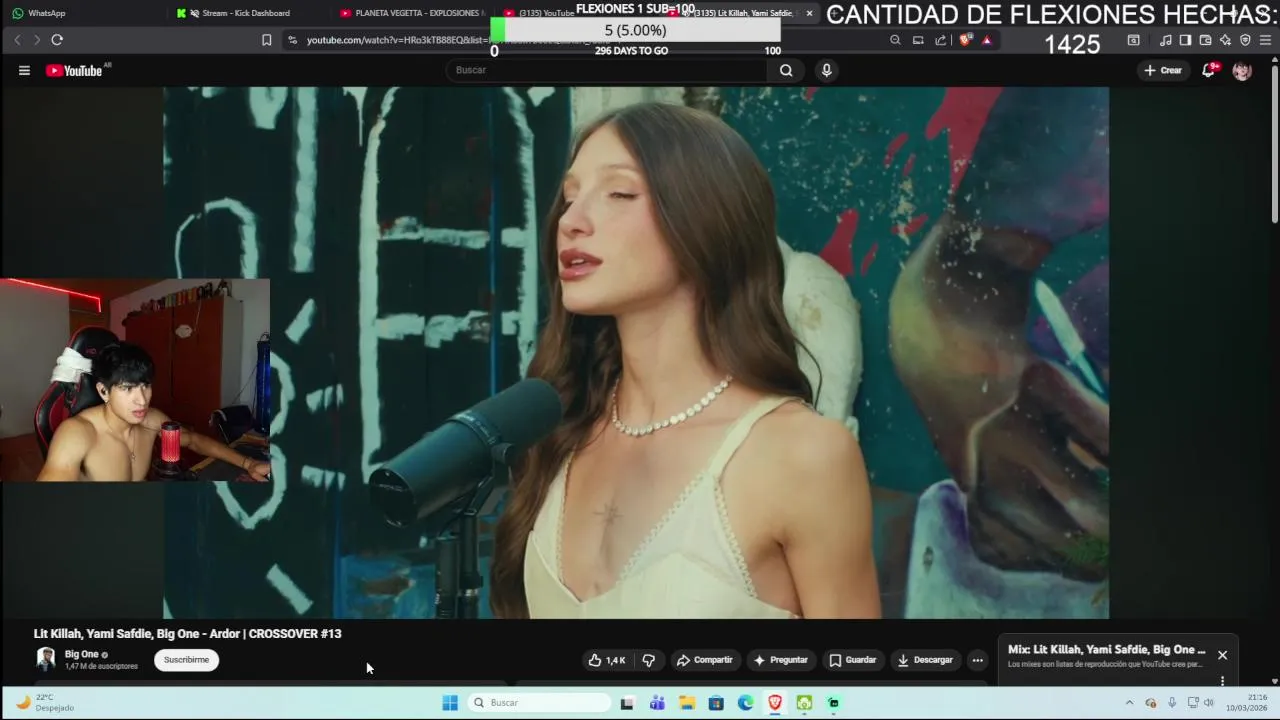Screen dimensions: 1280x720
Task: Close the active Lit Killah tab
Action: point(809,13)
